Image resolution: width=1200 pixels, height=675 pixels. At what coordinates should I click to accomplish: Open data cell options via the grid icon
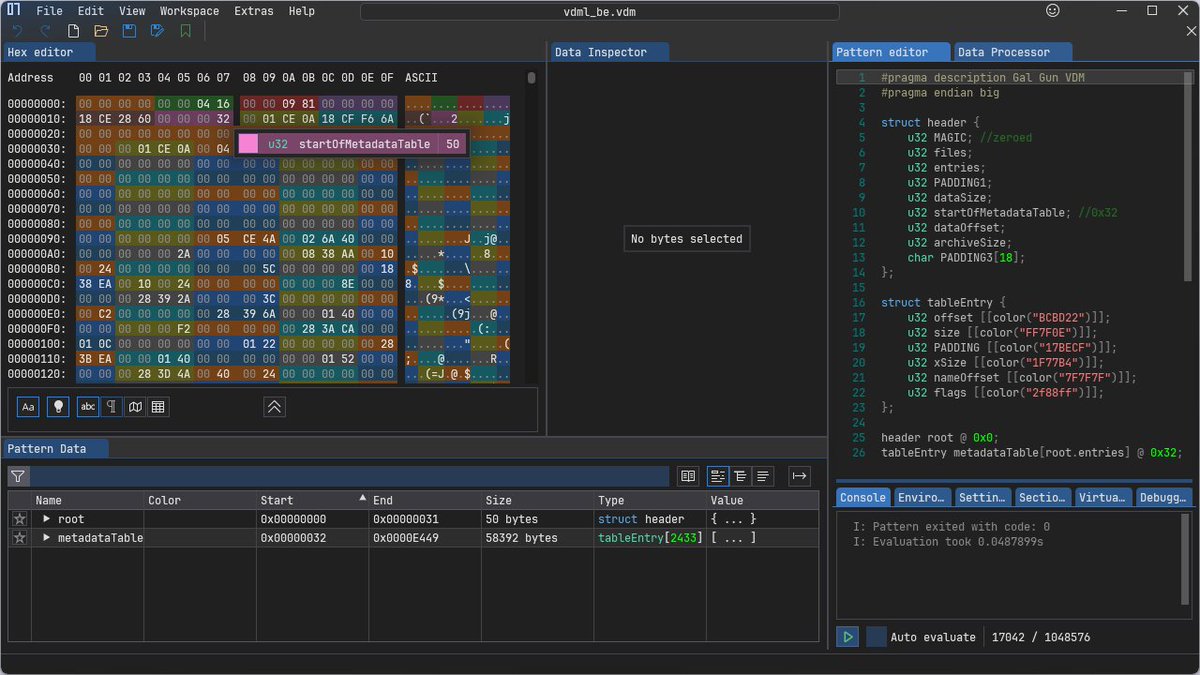click(x=158, y=406)
